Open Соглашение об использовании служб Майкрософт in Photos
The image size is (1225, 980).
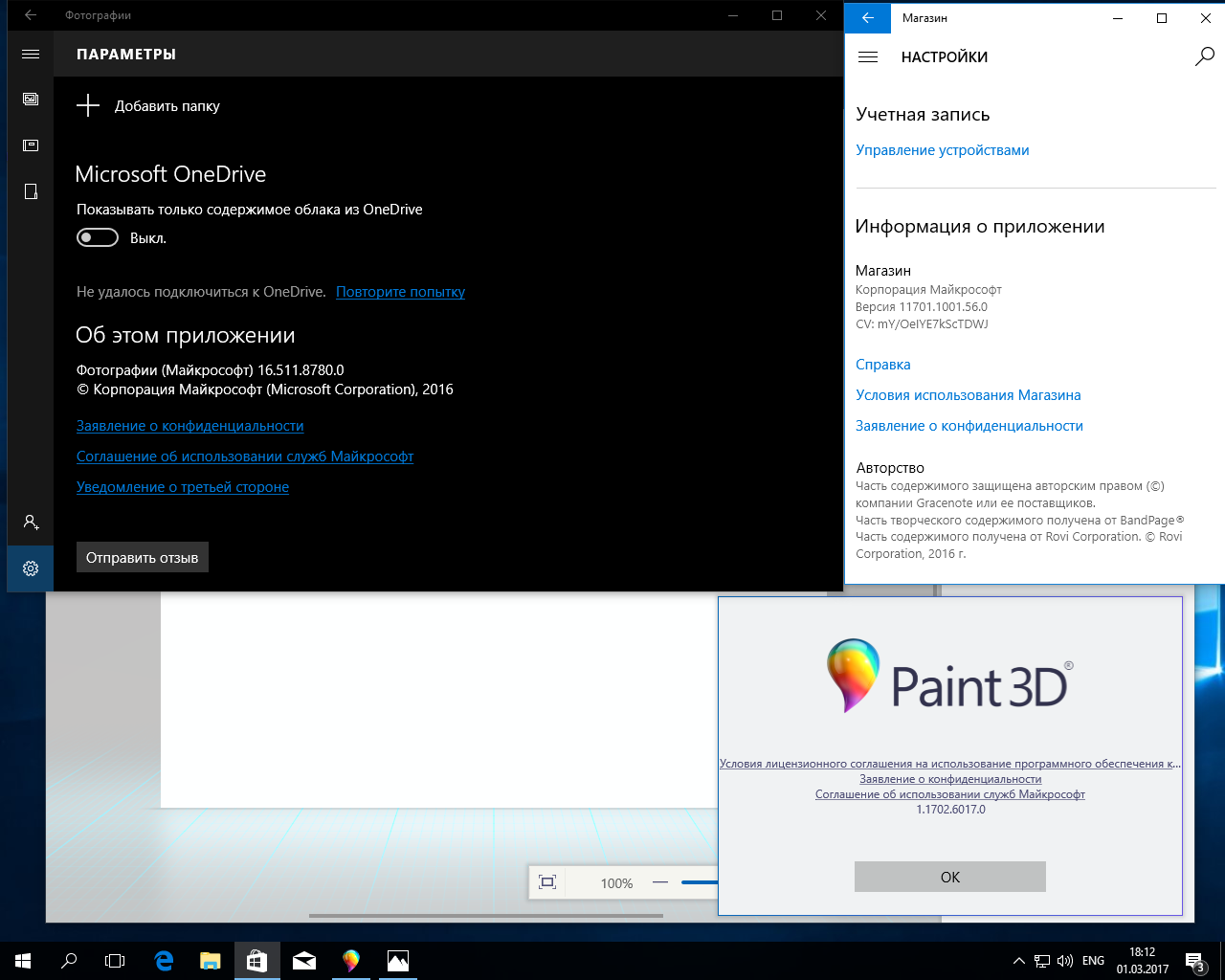tap(245, 457)
